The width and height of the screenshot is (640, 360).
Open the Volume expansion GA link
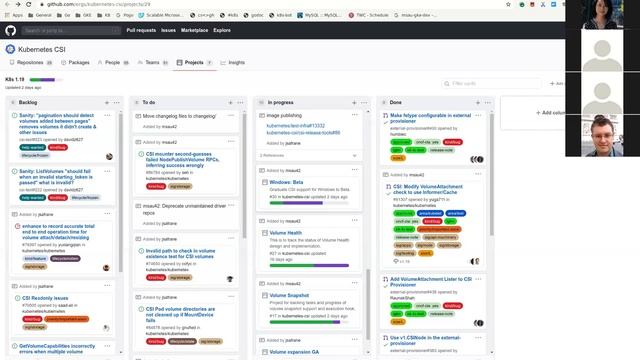coord(294,352)
